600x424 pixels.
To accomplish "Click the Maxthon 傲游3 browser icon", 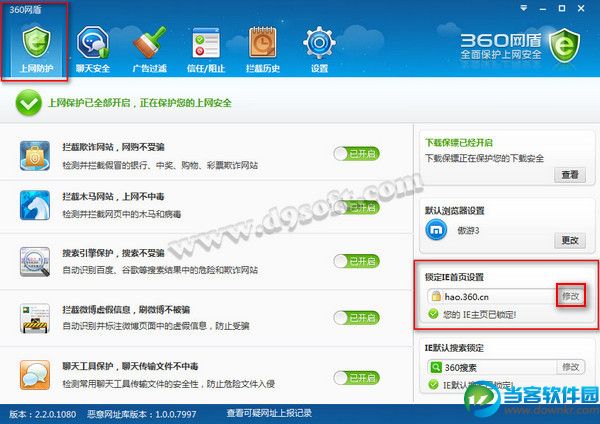I will [x=436, y=230].
